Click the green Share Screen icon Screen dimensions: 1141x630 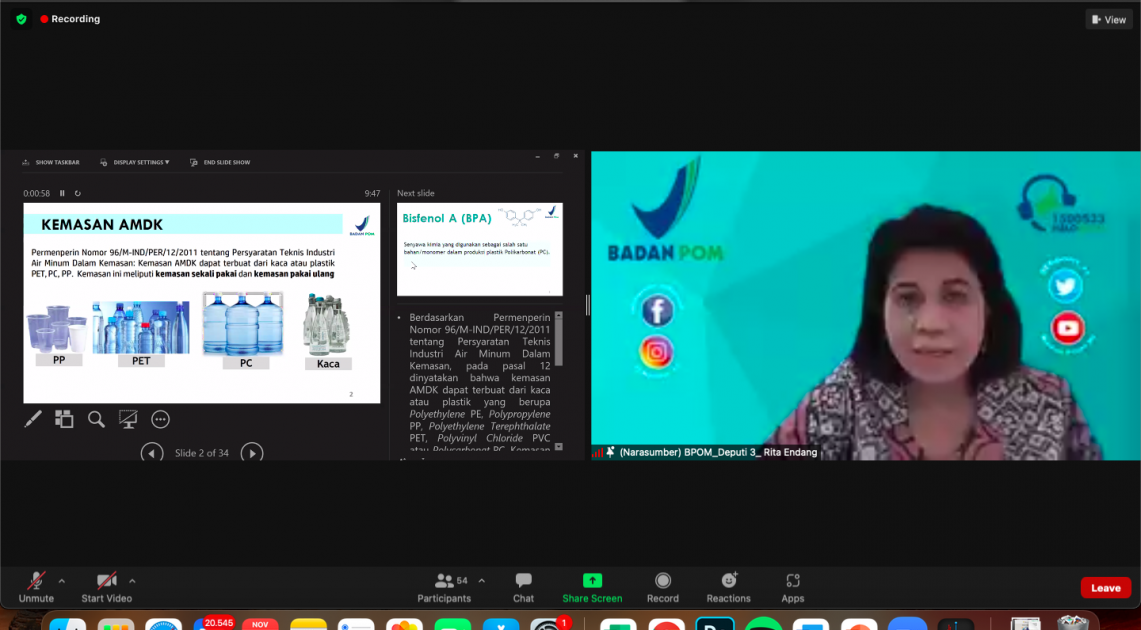click(592, 580)
